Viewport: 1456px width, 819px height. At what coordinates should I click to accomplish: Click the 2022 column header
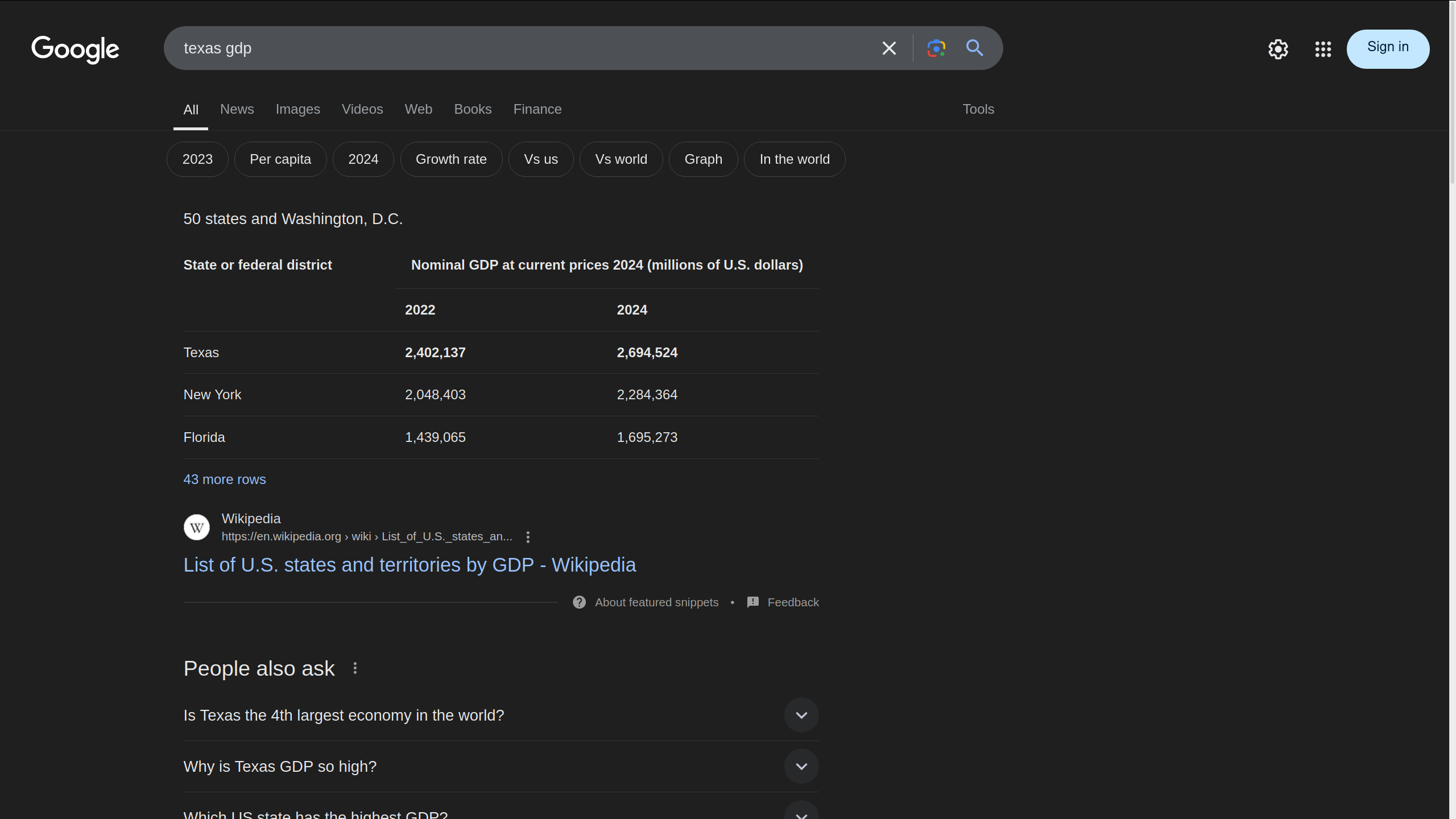[x=420, y=310]
